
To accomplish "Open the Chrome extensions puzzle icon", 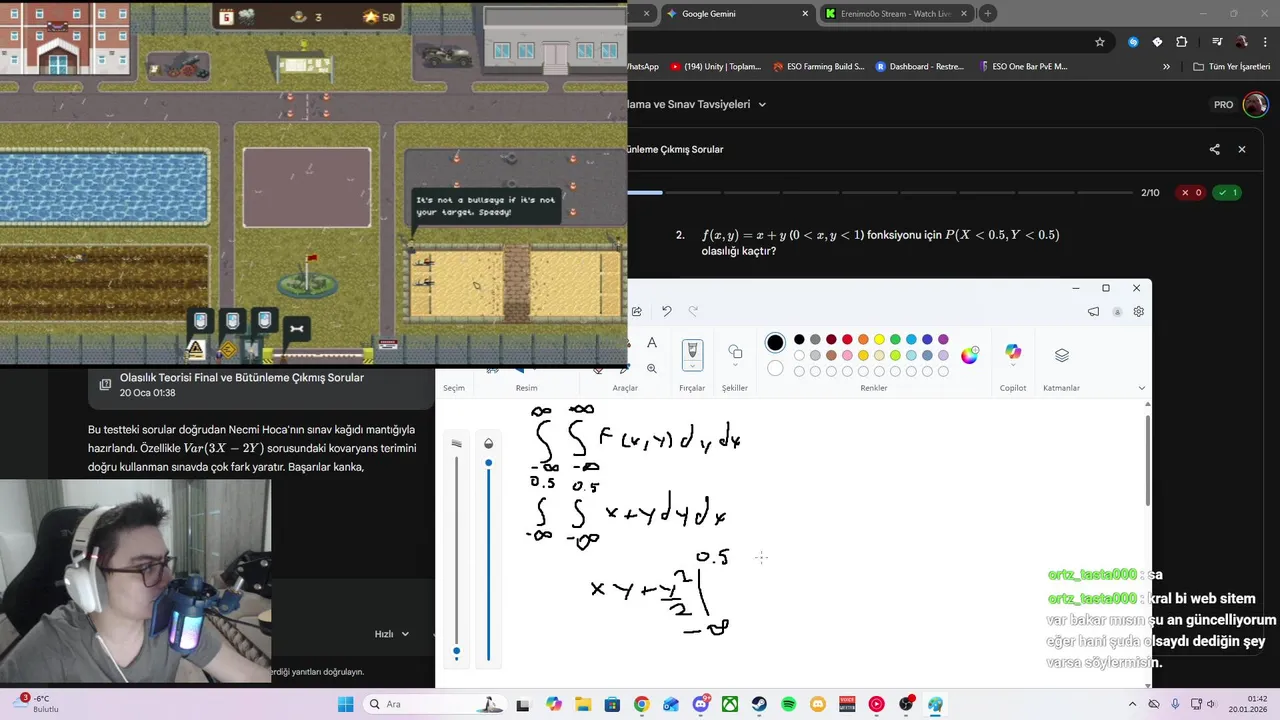I will click(1181, 42).
